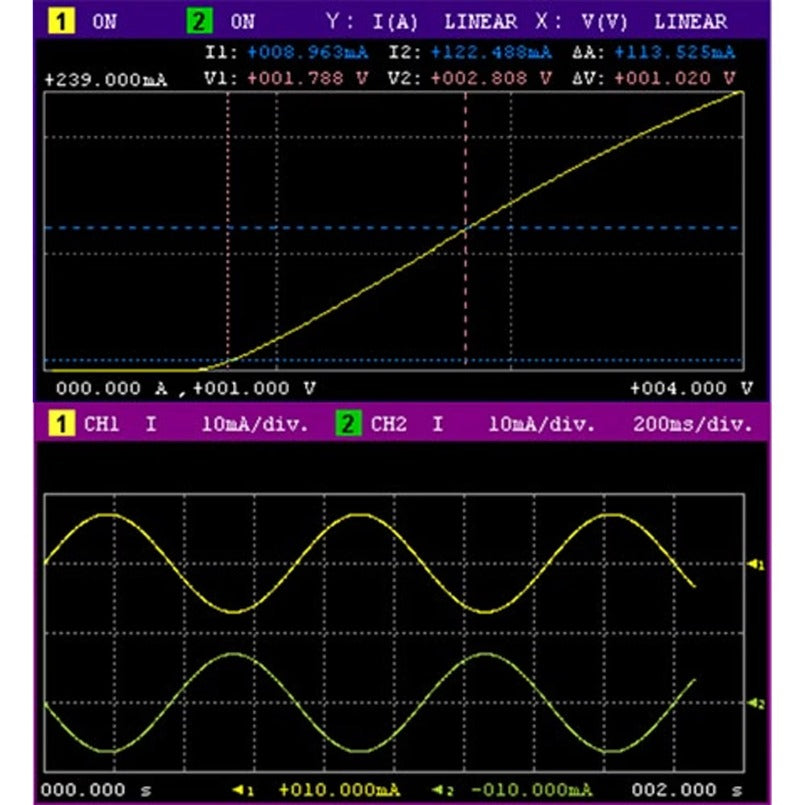This screenshot has width=805, height=805.
Task: Click the yellow channel 1 indicator in top bar
Action: [62, 22]
